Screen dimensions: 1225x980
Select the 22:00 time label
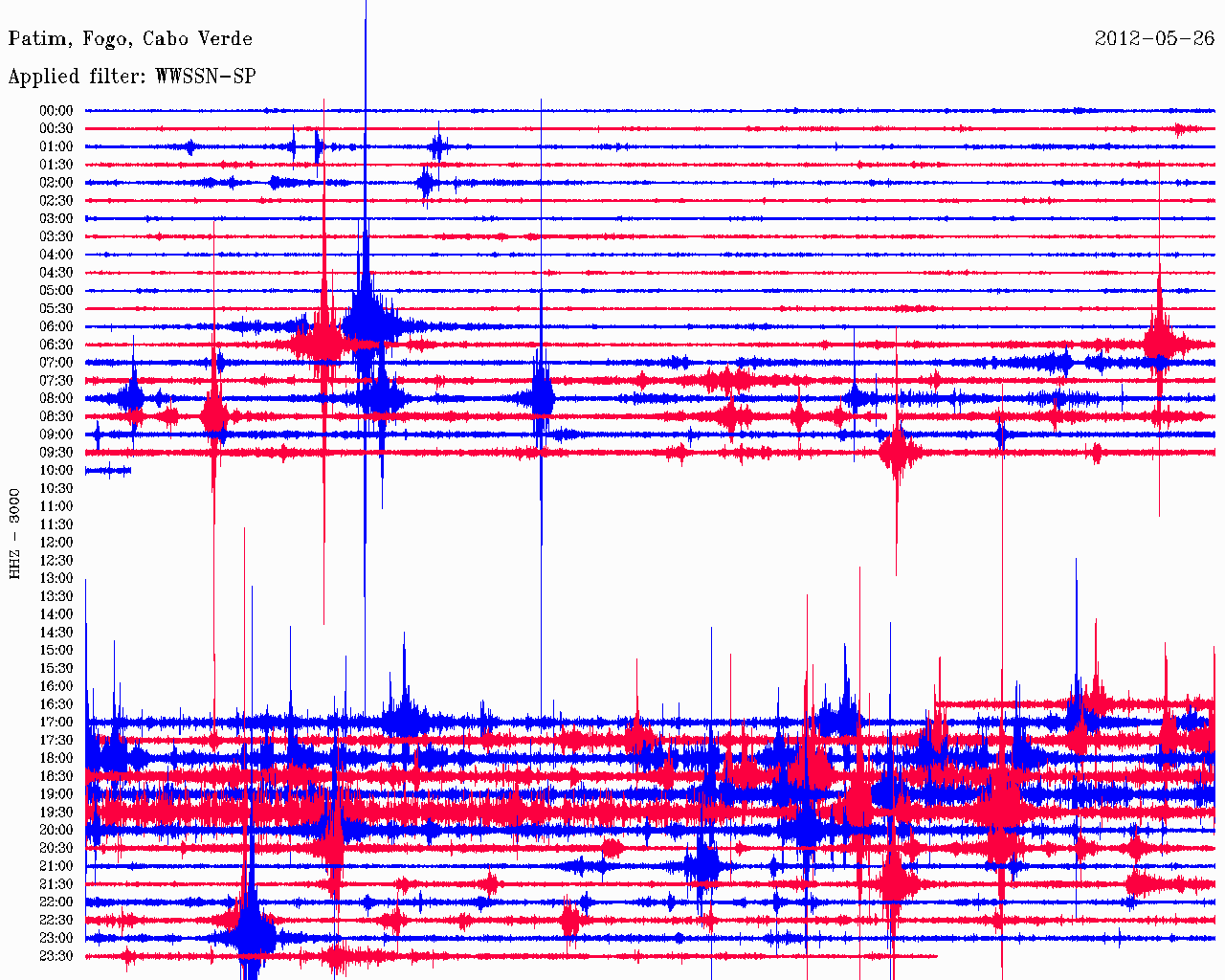tap(56, 902)
